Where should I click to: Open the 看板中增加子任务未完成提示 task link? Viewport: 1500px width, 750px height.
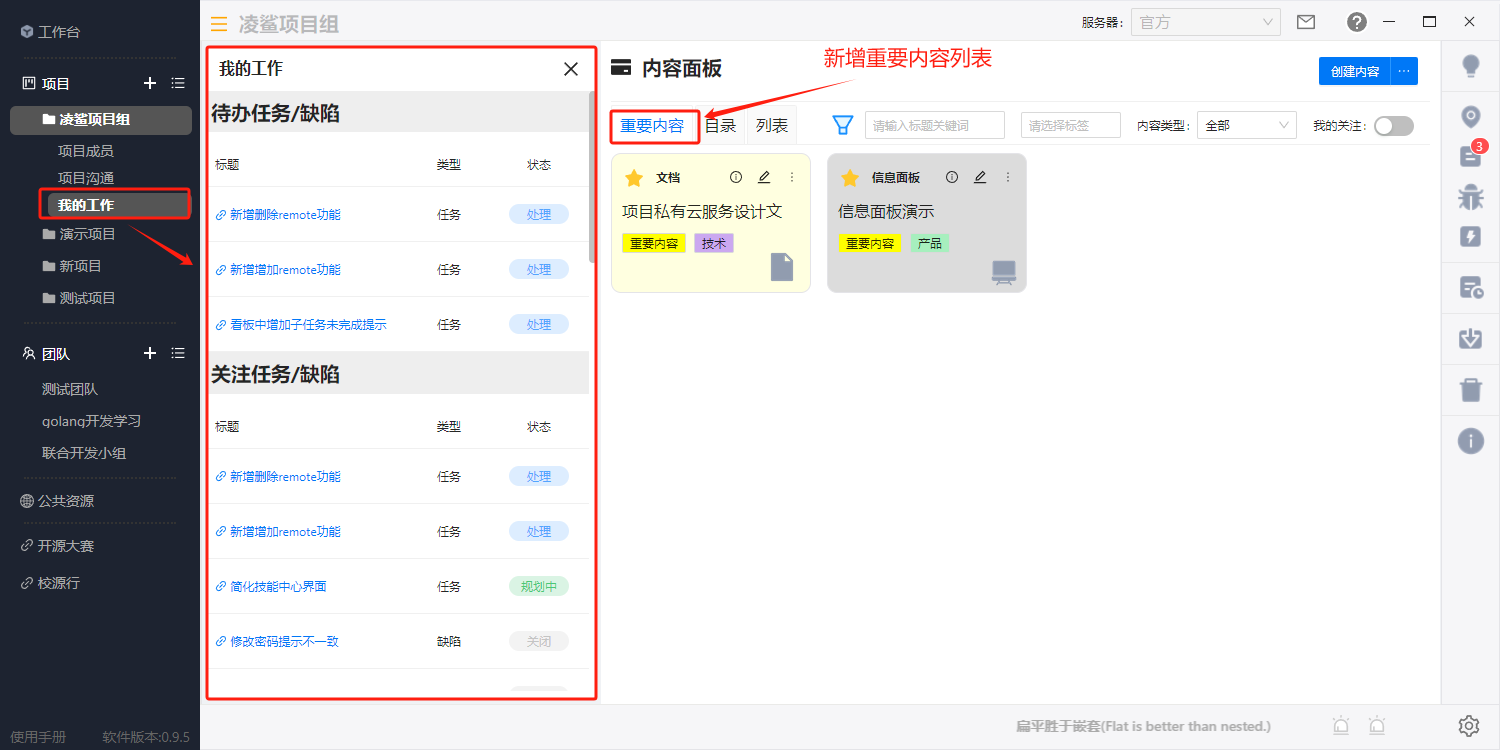308,324
